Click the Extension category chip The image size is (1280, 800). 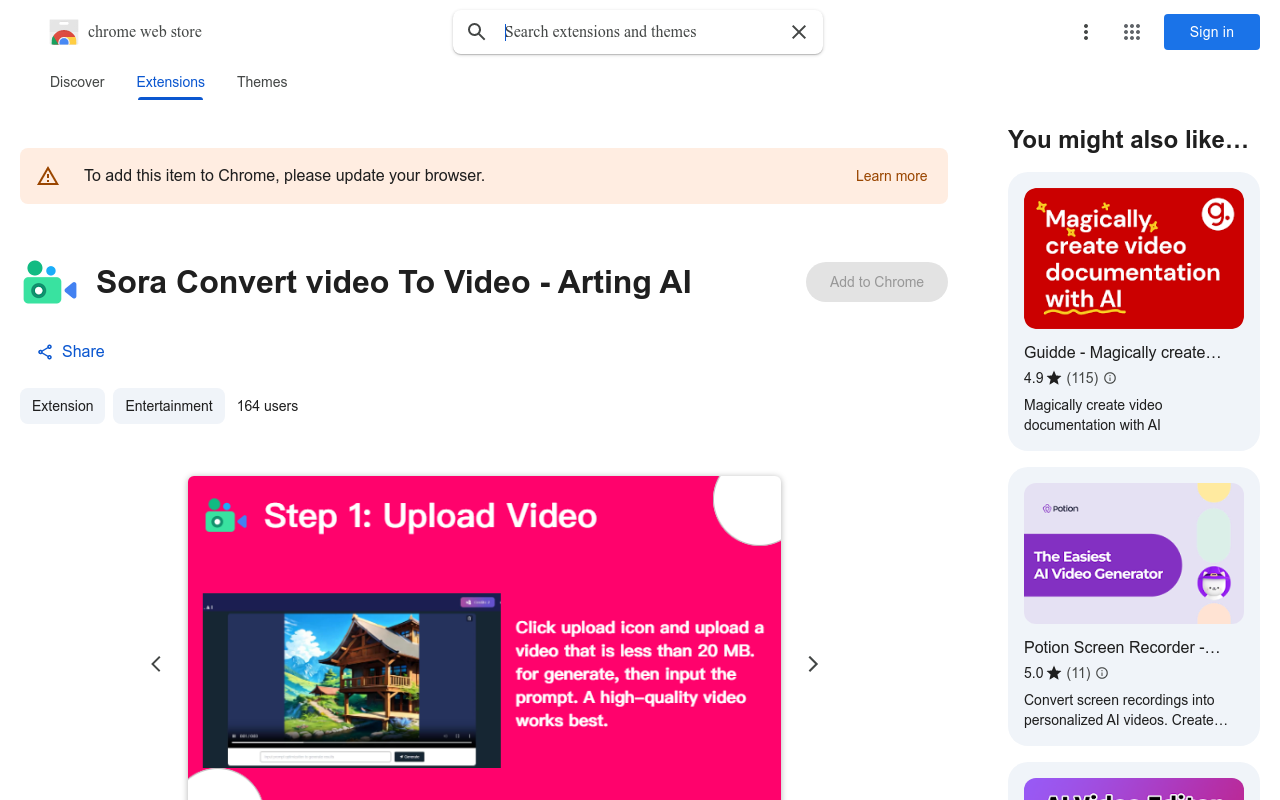tap(62, 406)
